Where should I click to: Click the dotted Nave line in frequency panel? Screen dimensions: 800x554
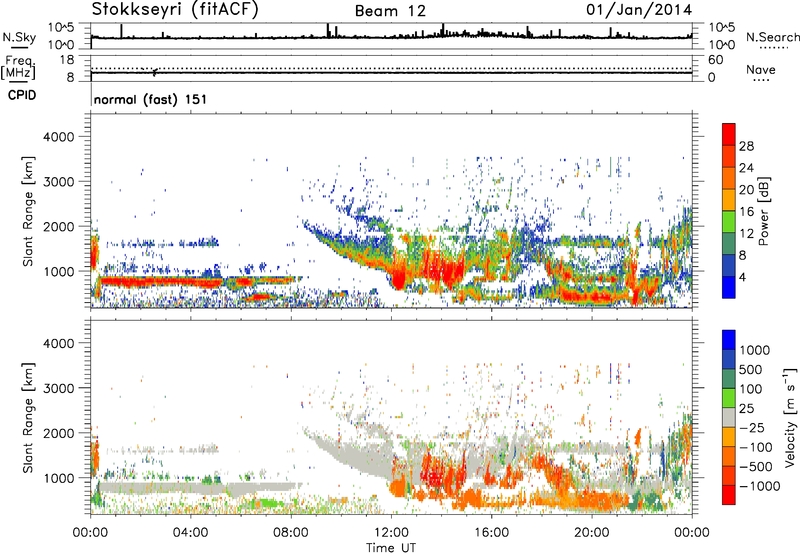point(391,68)
